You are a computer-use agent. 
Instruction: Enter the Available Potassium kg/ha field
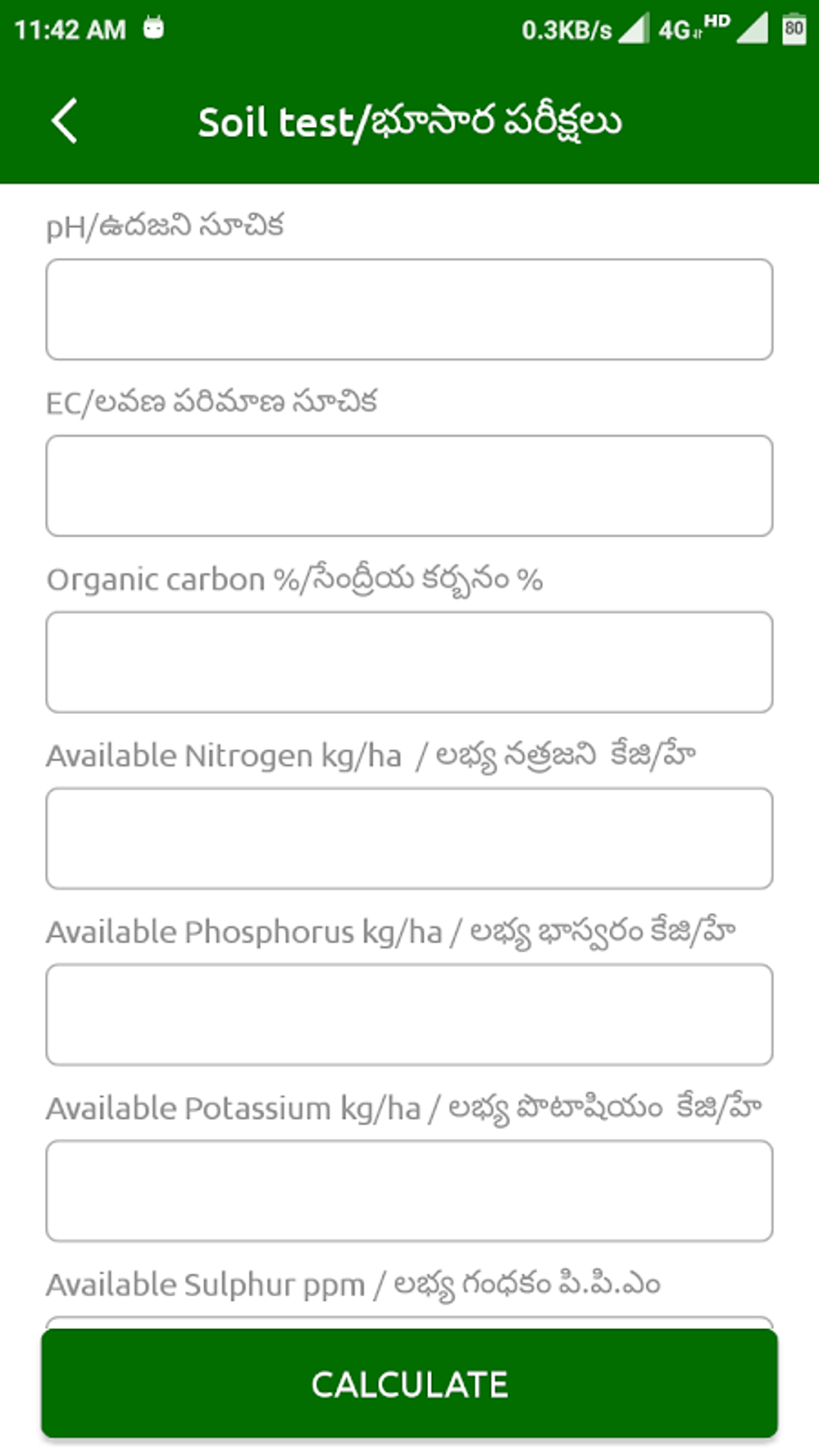tap(409, 1191)
